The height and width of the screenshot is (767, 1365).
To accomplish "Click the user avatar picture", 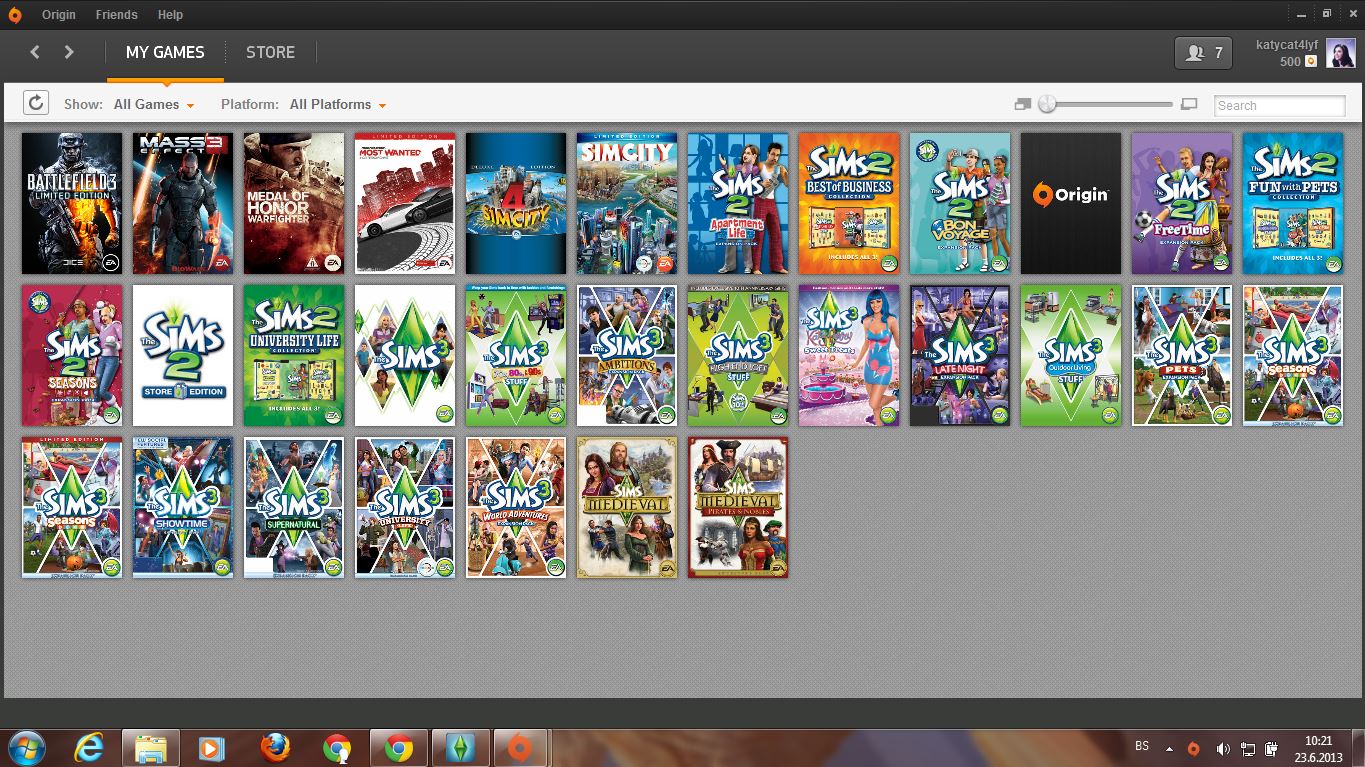I will click(x=1340, y=54).
